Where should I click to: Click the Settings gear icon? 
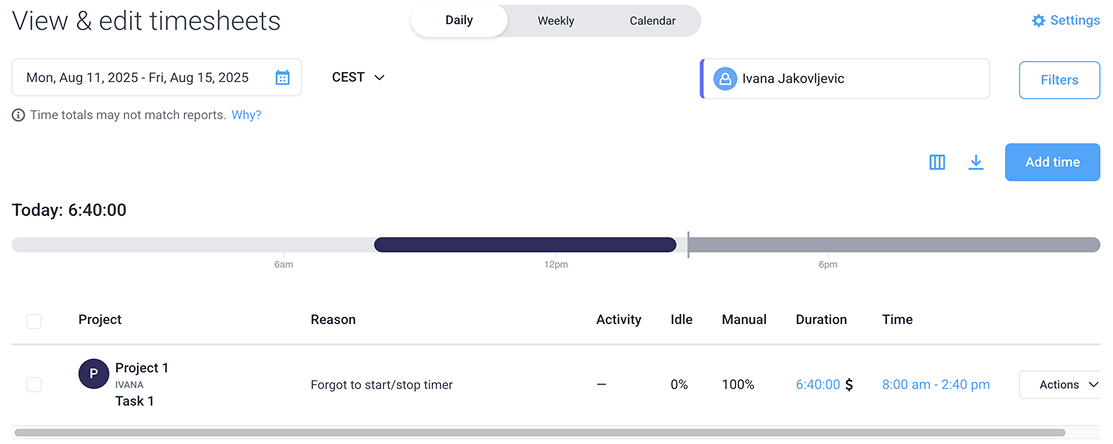pos(1038,21)
